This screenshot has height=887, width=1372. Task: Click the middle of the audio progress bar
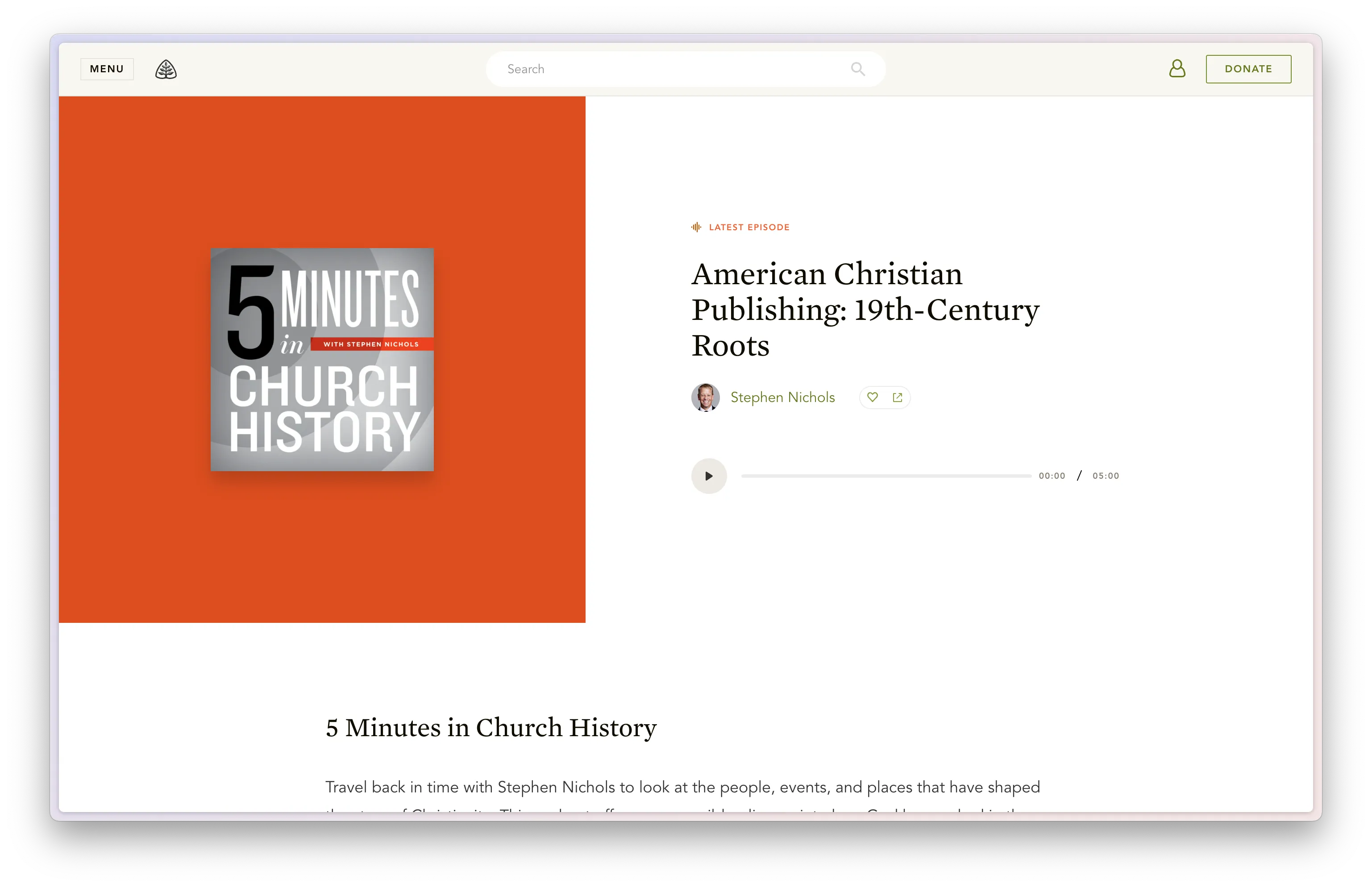(x=886, y=476)
